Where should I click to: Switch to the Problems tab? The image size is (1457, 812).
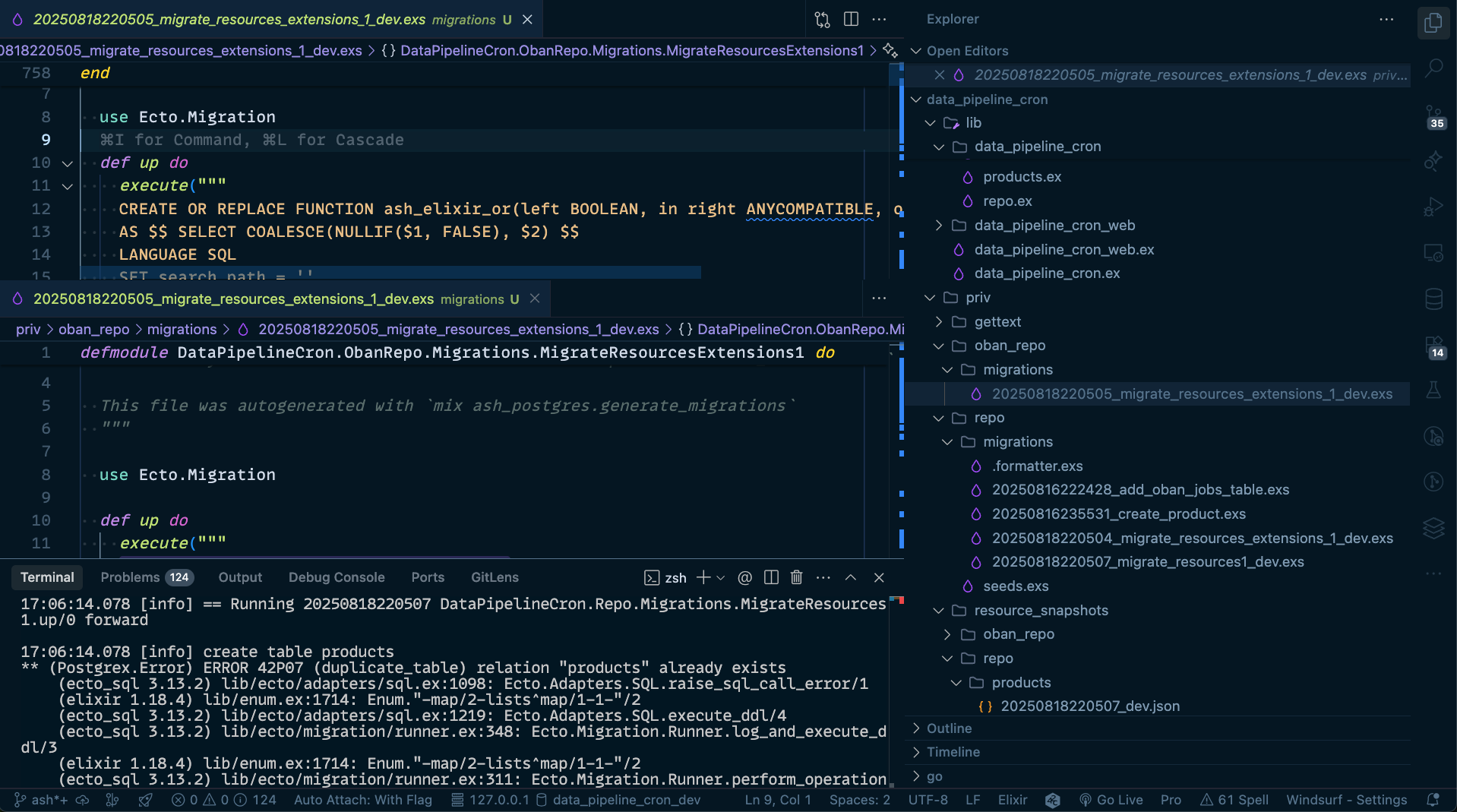tap(130, 577)
